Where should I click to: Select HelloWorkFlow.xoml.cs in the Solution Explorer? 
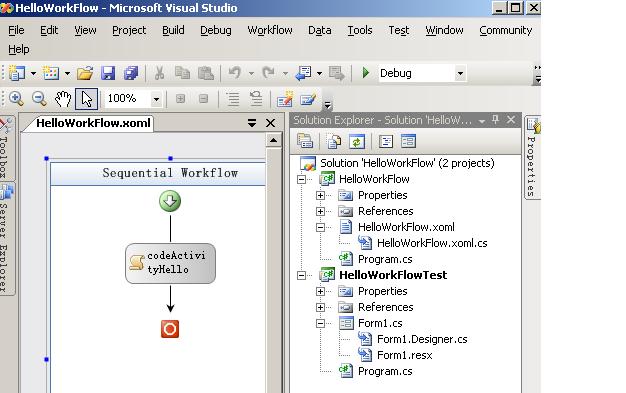pos(432,243)
